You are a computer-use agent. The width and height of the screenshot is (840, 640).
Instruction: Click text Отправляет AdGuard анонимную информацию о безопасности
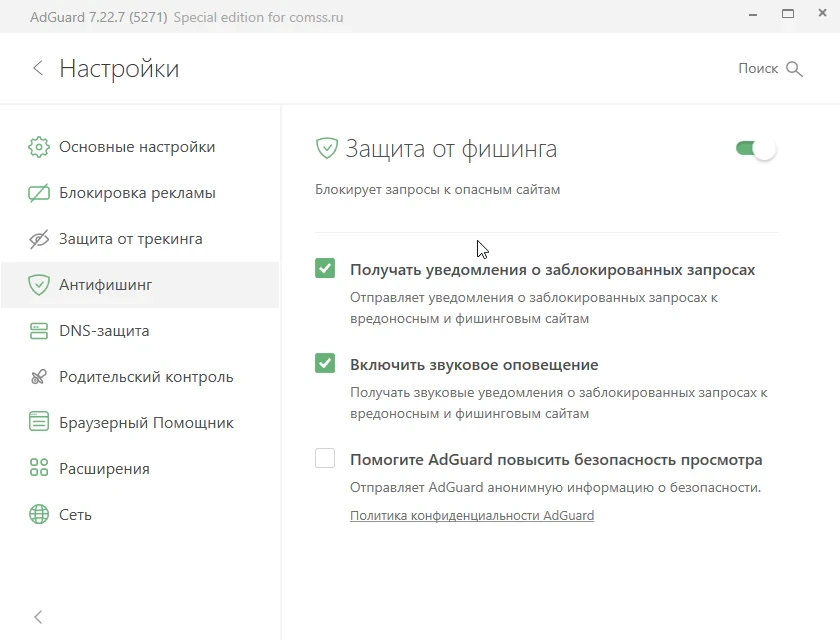[556, 487]
